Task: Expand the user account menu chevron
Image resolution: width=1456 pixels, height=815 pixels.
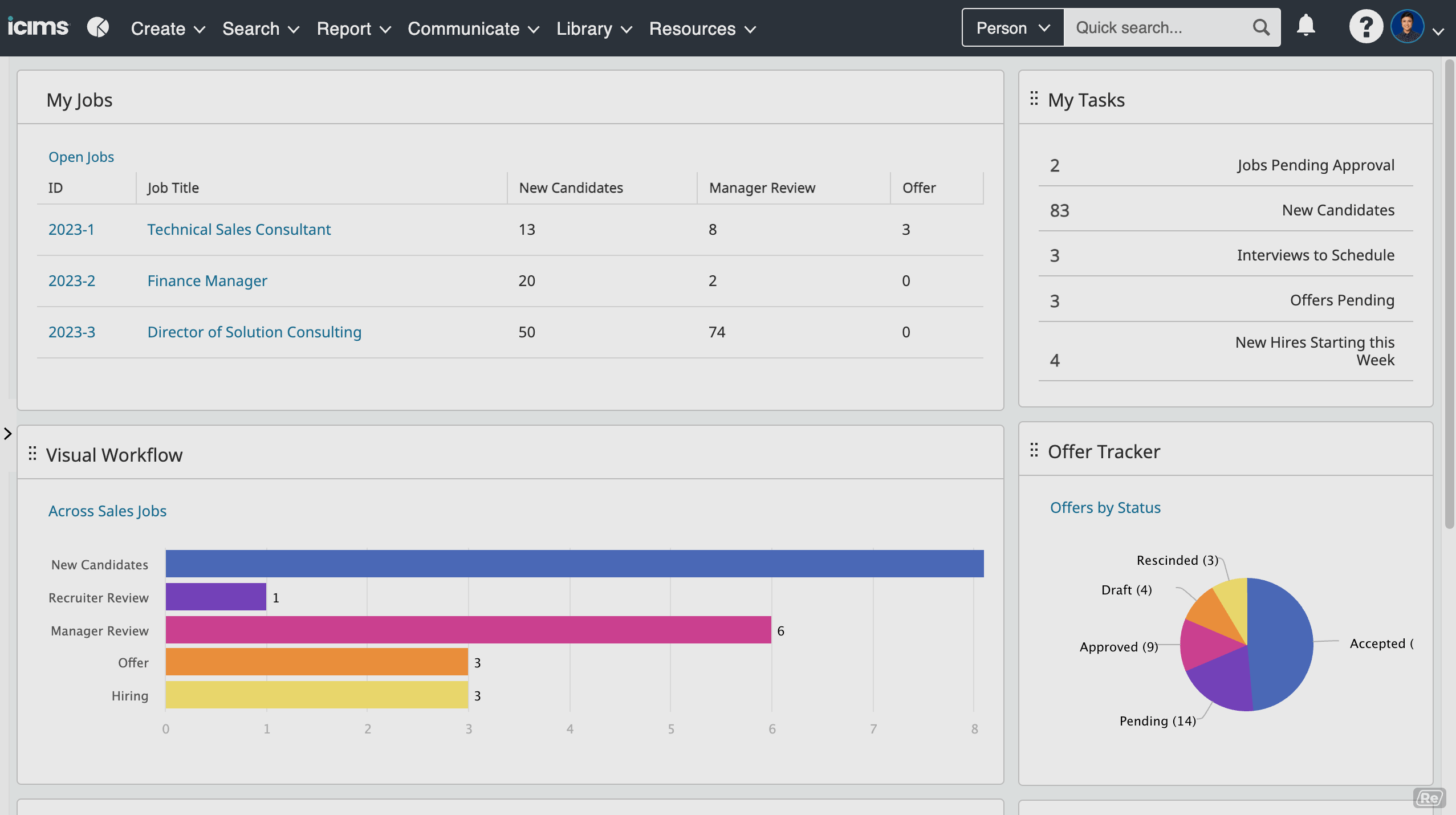Action: [1438, 31]
